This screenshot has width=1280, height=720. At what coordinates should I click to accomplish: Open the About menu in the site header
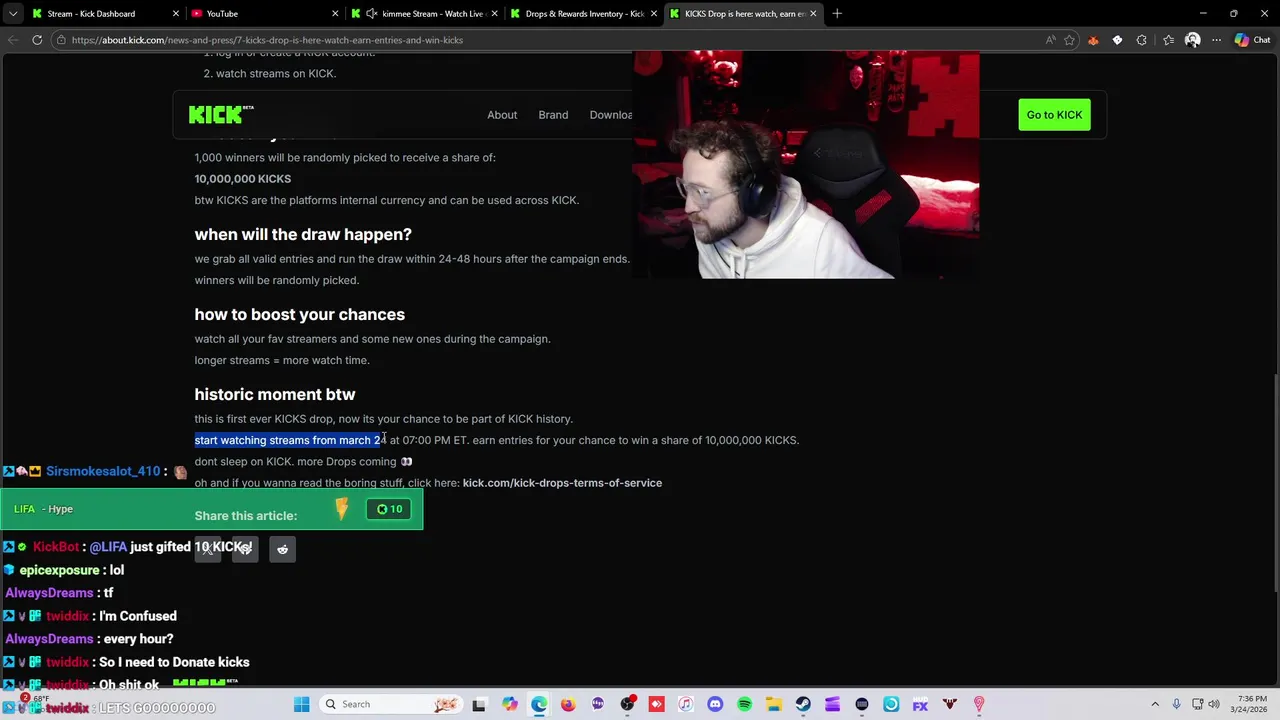(502, 115)
